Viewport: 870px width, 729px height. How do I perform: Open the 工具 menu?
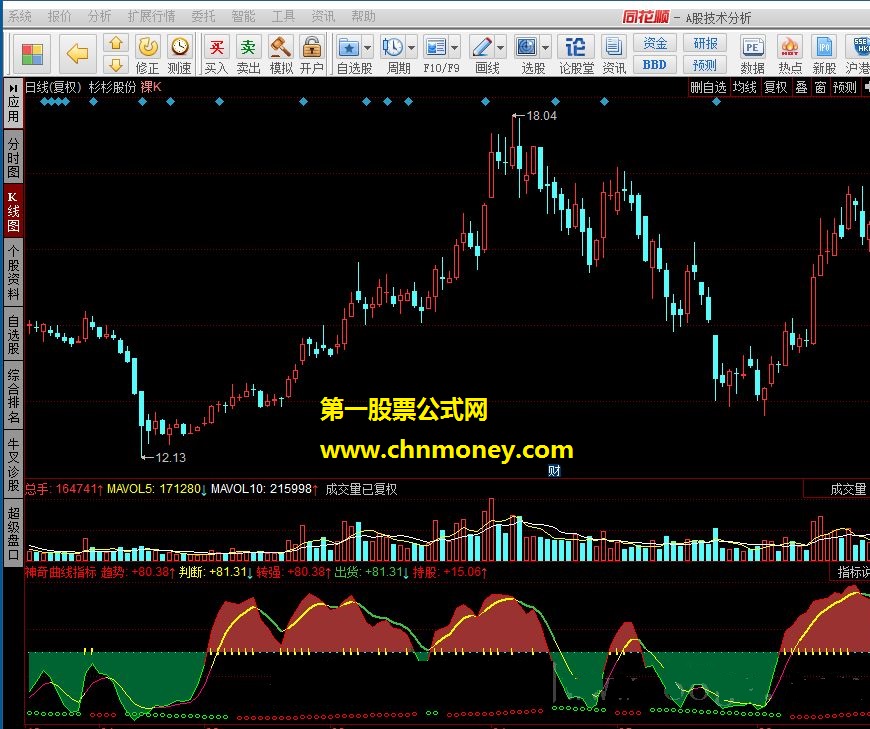tap(283, 17)
